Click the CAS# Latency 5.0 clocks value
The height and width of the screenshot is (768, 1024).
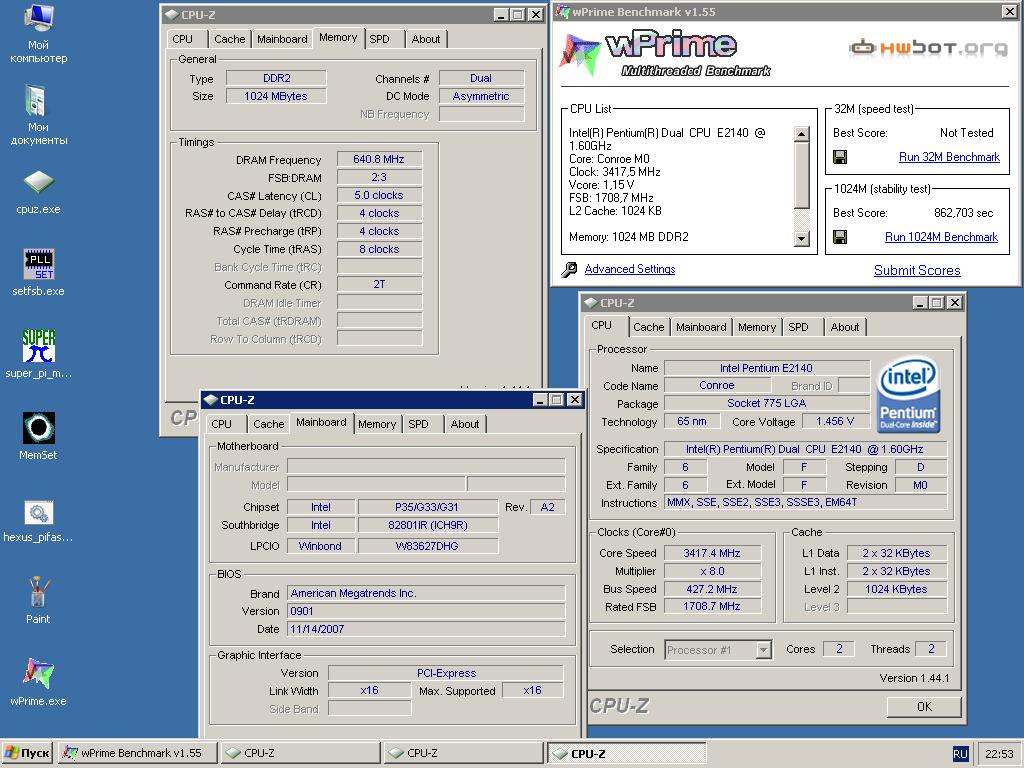click(379, 195)
